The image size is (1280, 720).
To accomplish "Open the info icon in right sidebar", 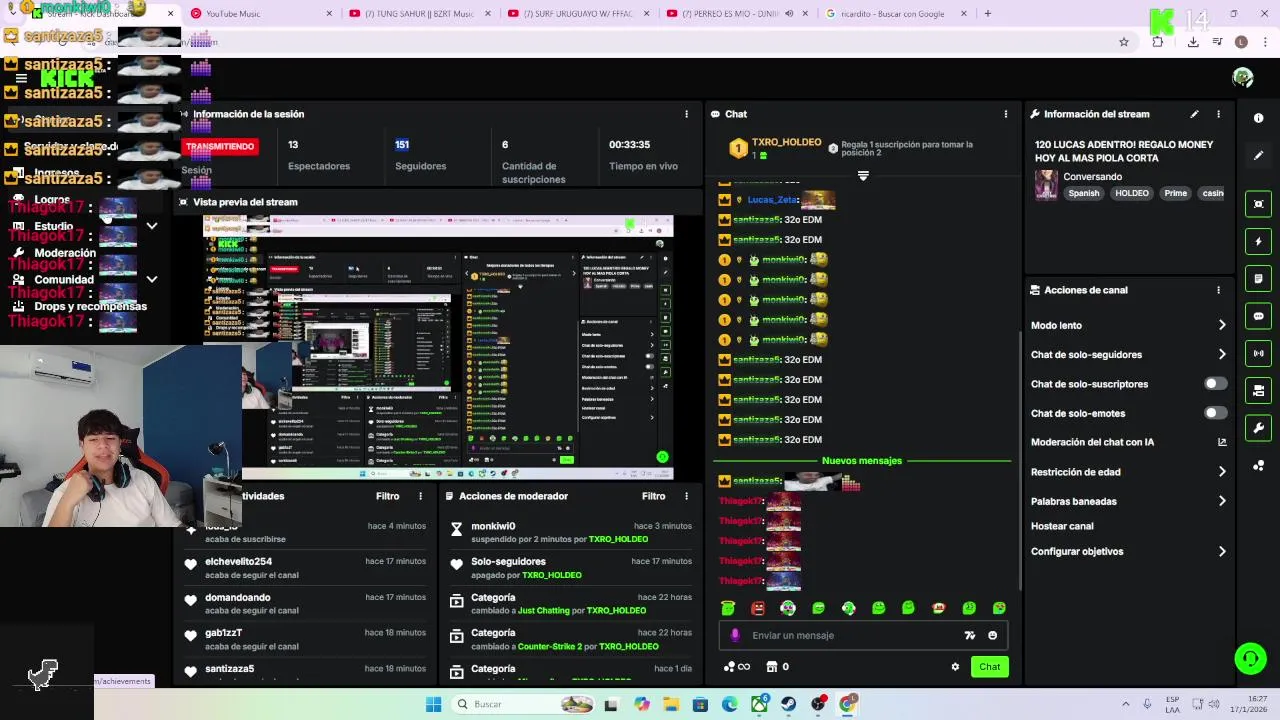I will [1258, 118].
